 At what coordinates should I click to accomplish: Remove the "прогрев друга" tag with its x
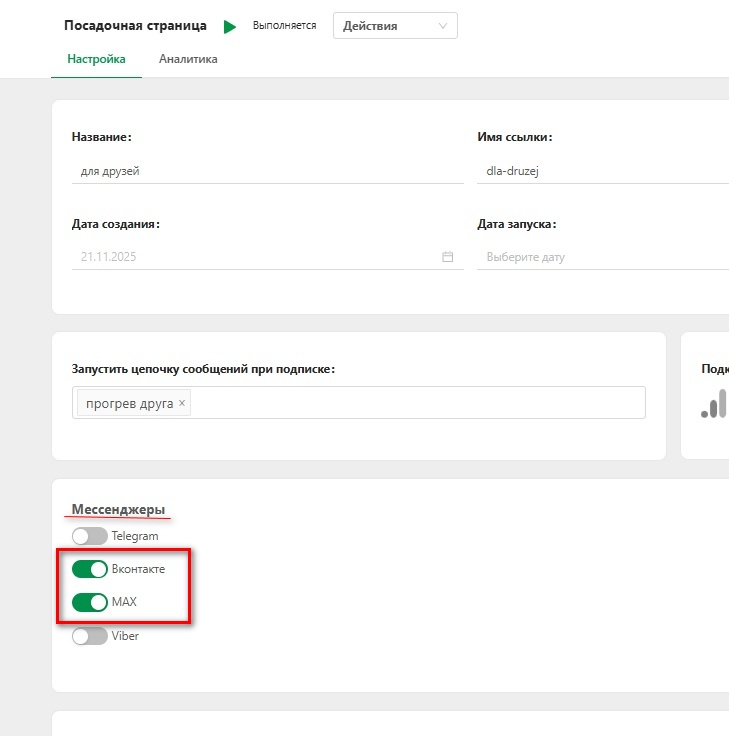pos(182,404)
